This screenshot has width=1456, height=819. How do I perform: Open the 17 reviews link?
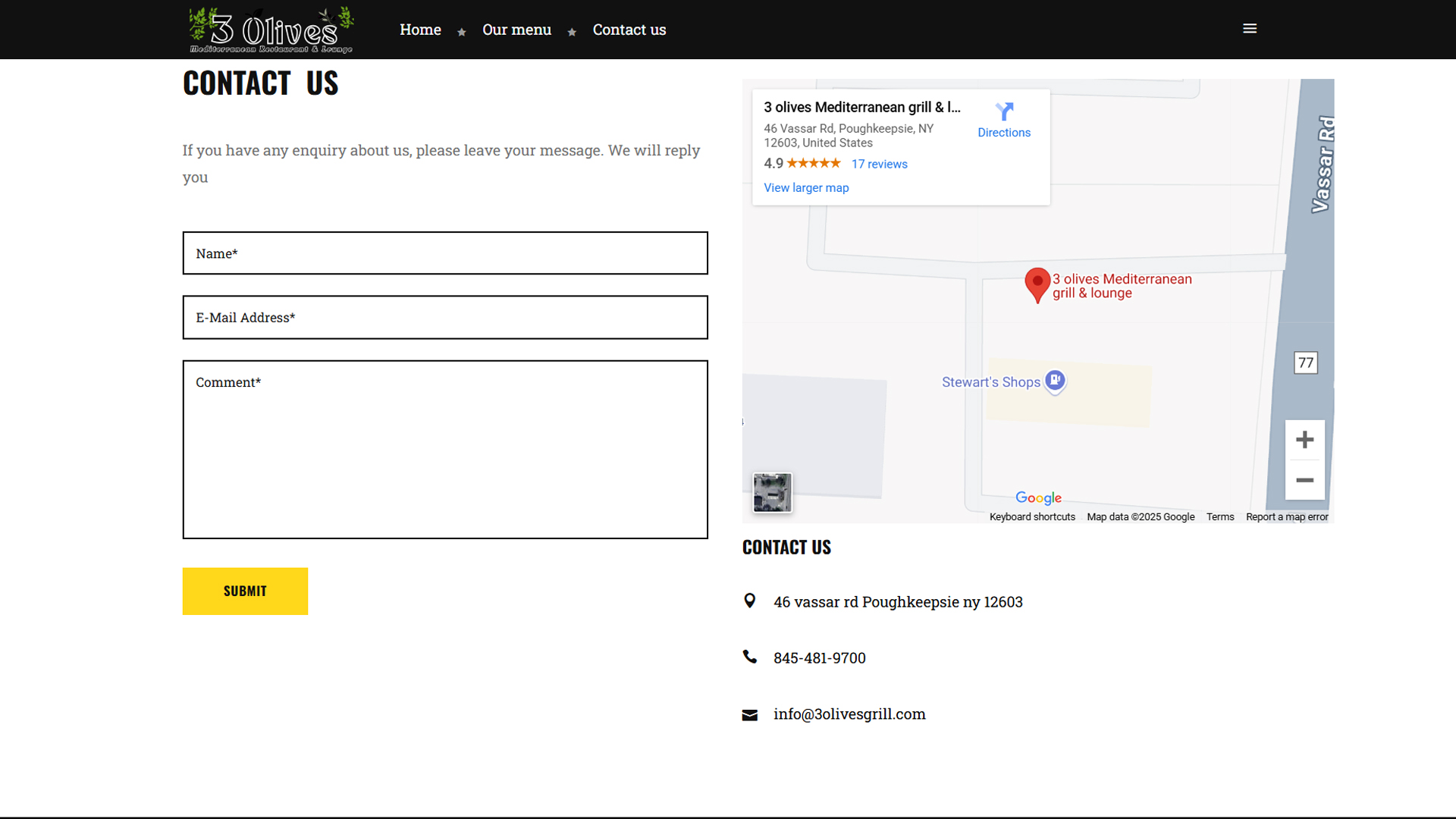[879, 164]
